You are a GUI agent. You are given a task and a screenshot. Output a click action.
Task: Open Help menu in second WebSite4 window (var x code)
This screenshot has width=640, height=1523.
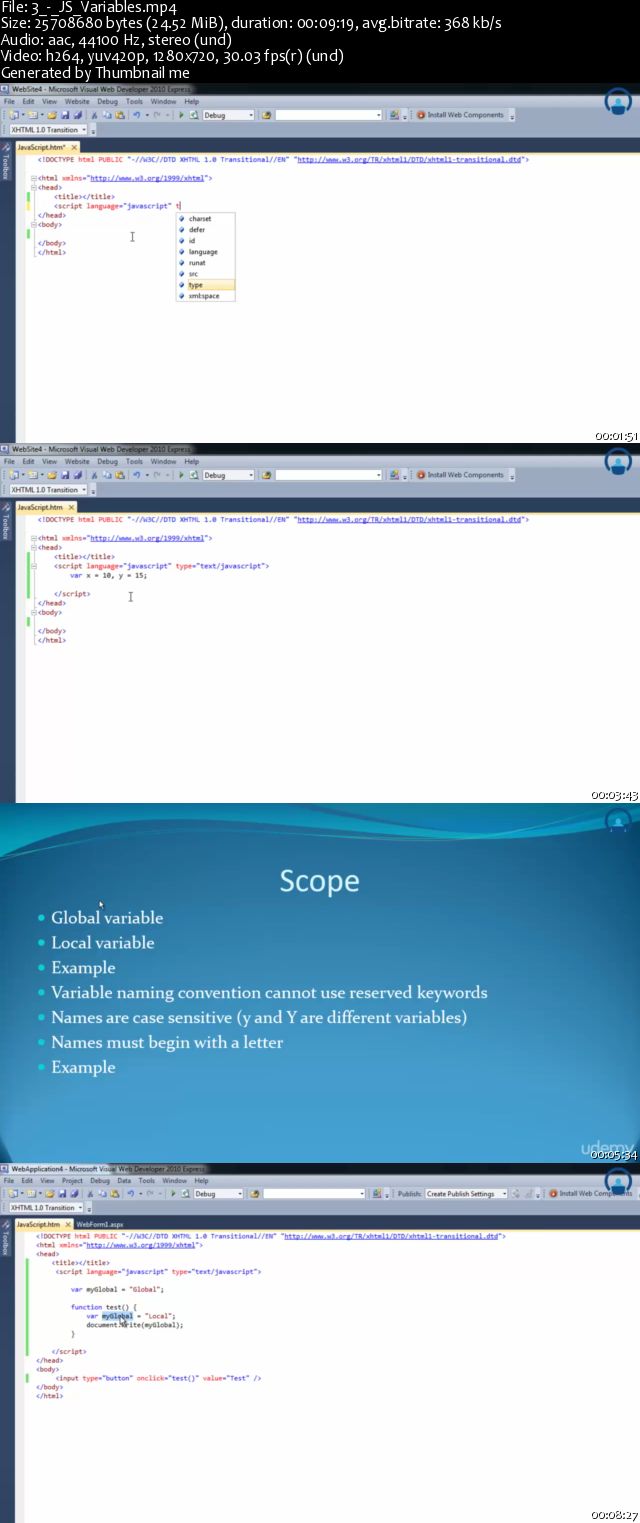pyautogui.click(x=191, y=461)
